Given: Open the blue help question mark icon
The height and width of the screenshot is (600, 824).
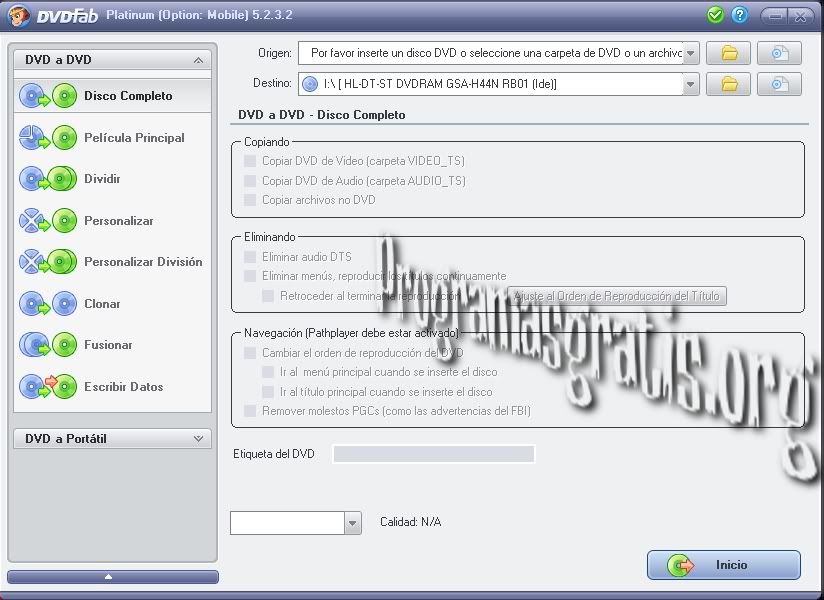Looking at the screenshot, I should coord(740,15).
